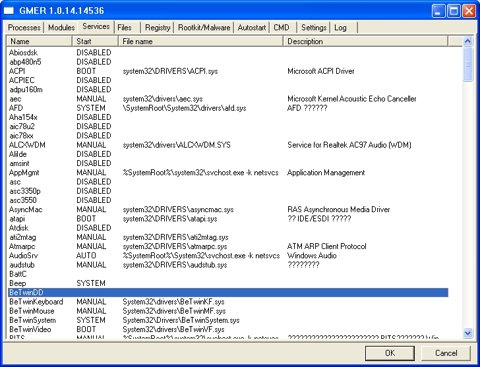Click the Windows Audio description
The image size is (480, 367).
click(x=312, y=256)
